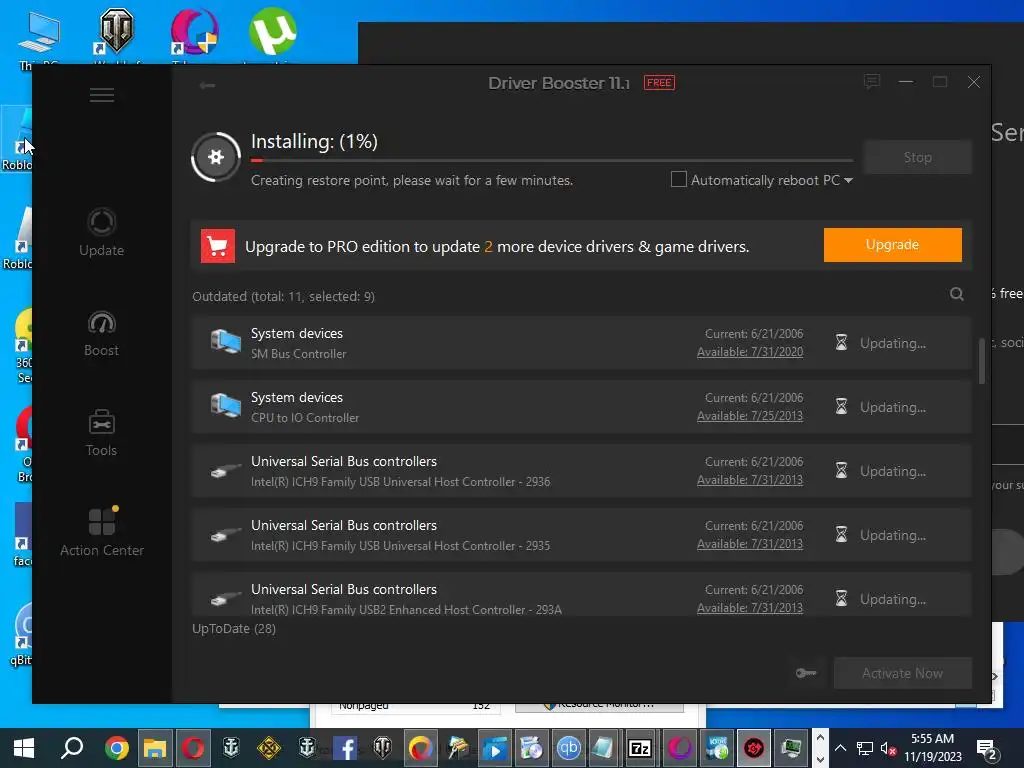Switch to Driver Booster taskbar icon
Image resolution: width=1024 pixels, height=768 pixels.
pos(754,748)
